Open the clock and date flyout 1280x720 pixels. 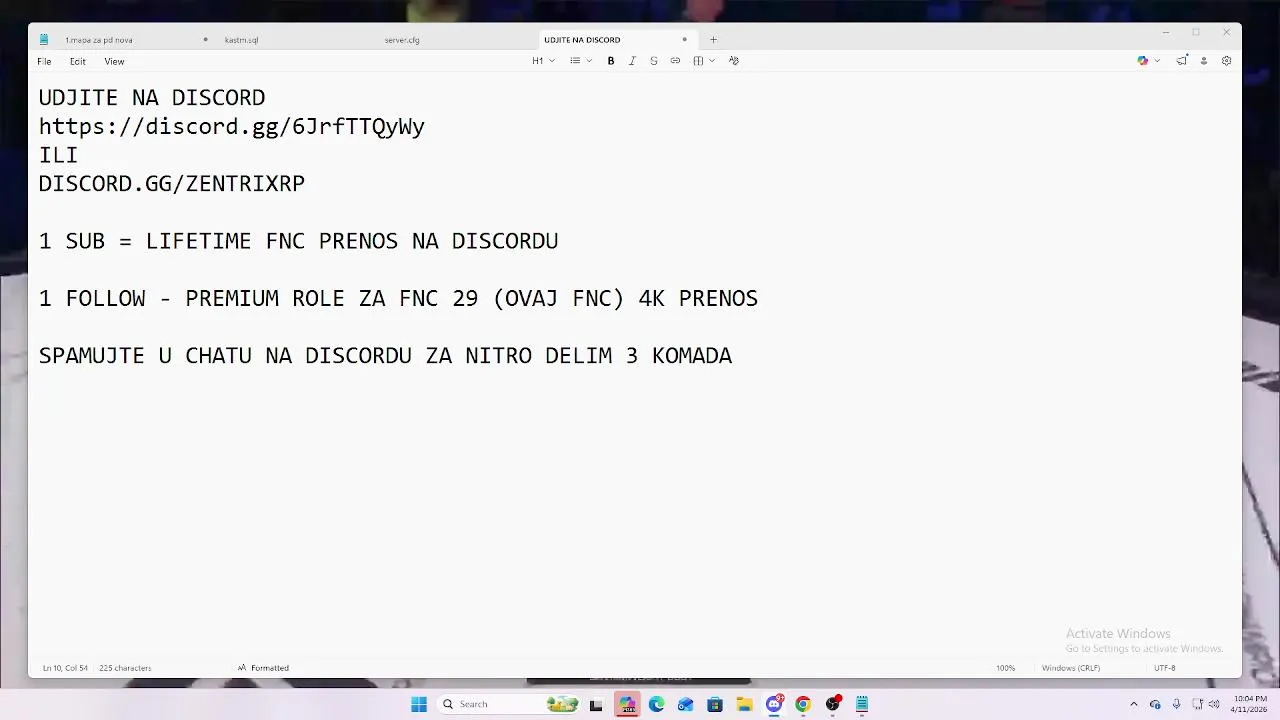coord(1250,704)
